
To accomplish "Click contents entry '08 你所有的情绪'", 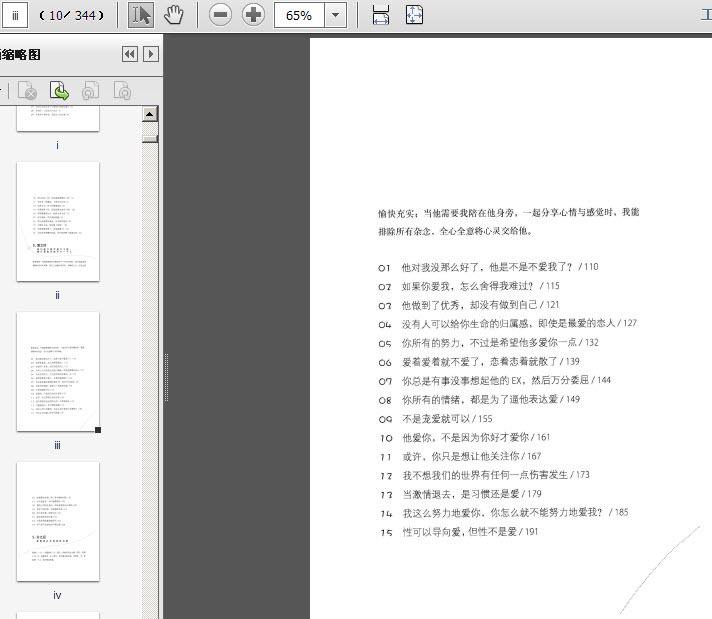I will tap(479, 400).
